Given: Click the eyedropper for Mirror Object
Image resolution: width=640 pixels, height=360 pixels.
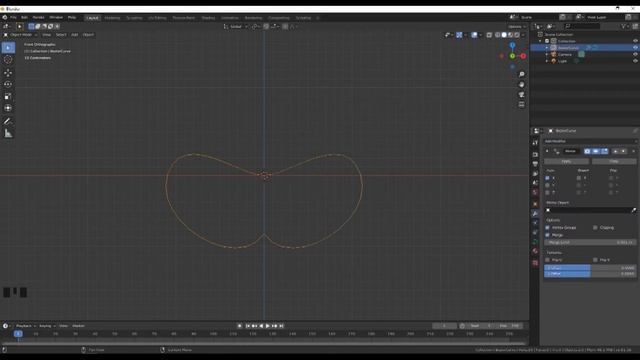Looking at the screenshot, I should click(633, 210).
